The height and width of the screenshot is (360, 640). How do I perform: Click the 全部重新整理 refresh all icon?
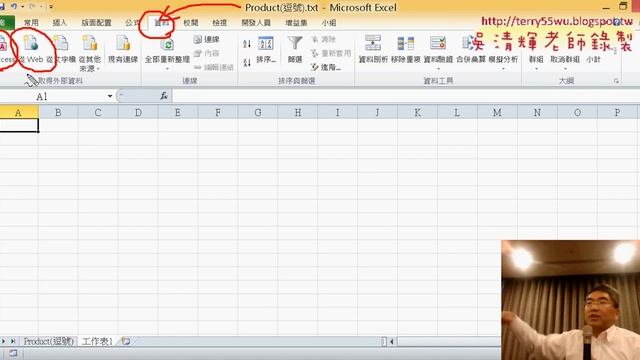(167, 44)
